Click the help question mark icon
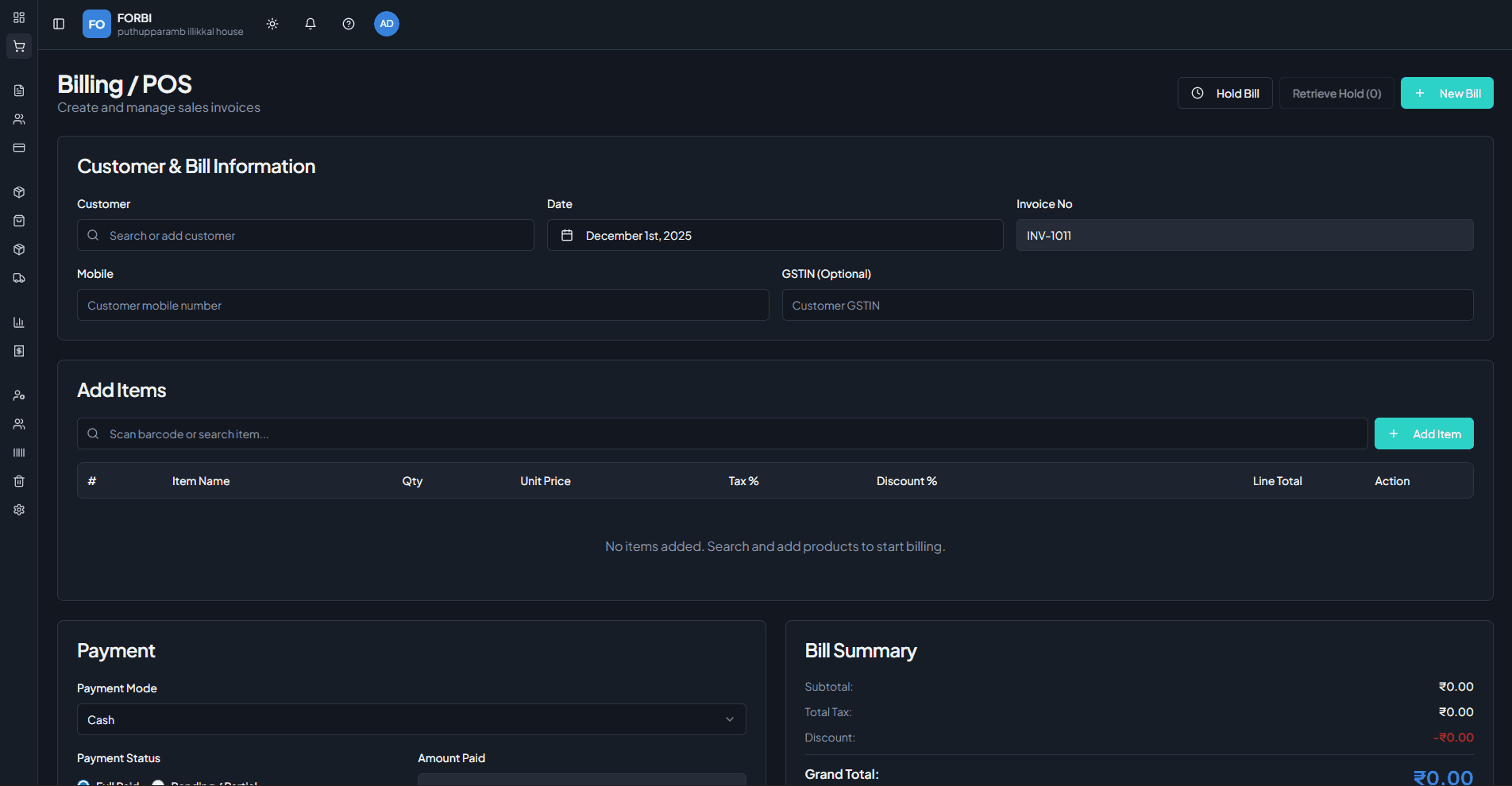This screenshot has width=1512, height=786. tap(349, 24)
